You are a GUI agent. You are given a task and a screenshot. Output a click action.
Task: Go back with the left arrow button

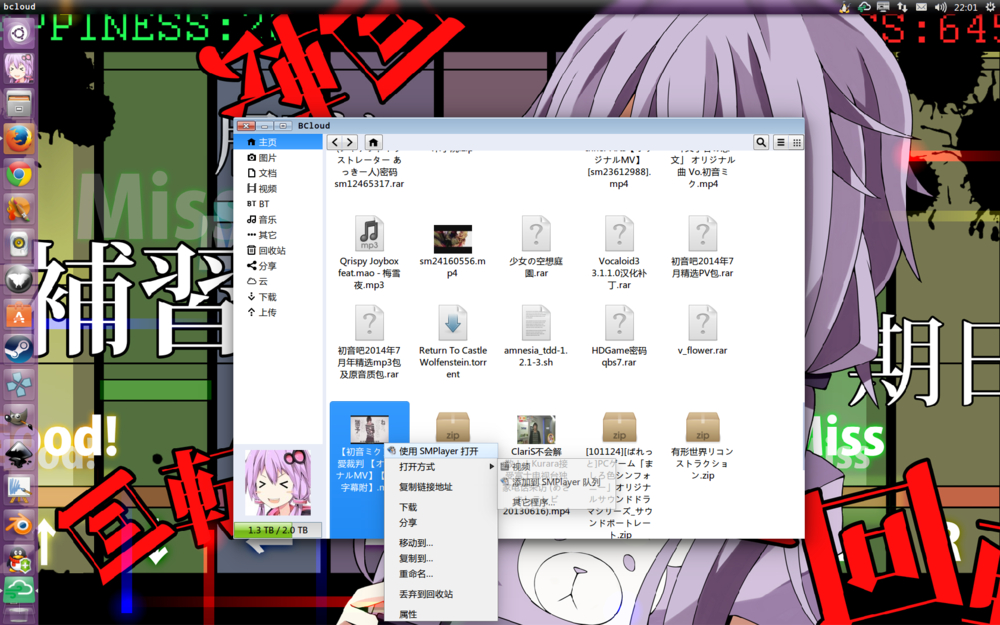335,142
